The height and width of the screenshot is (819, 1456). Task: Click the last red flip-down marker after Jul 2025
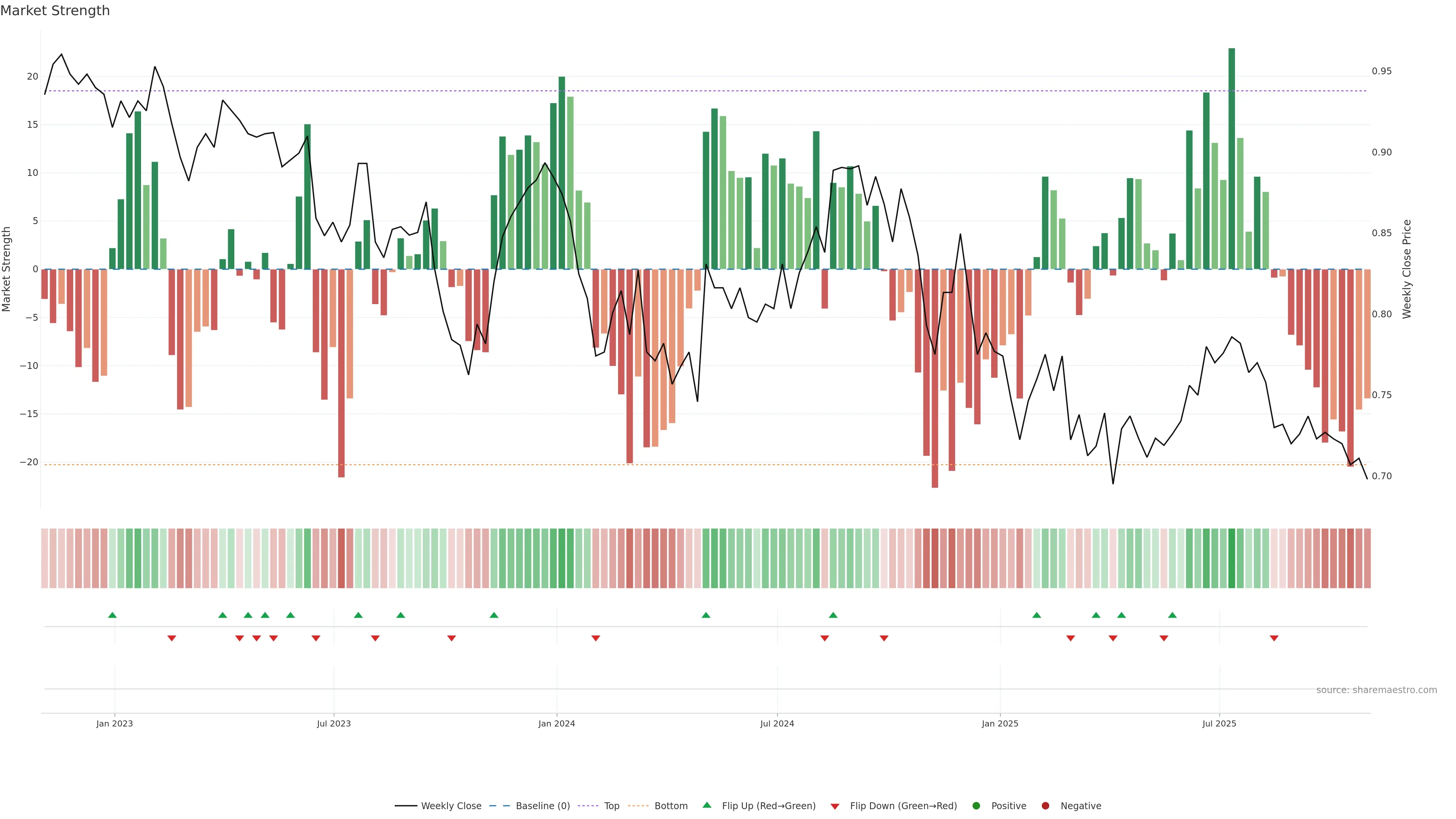point(1274,638)
